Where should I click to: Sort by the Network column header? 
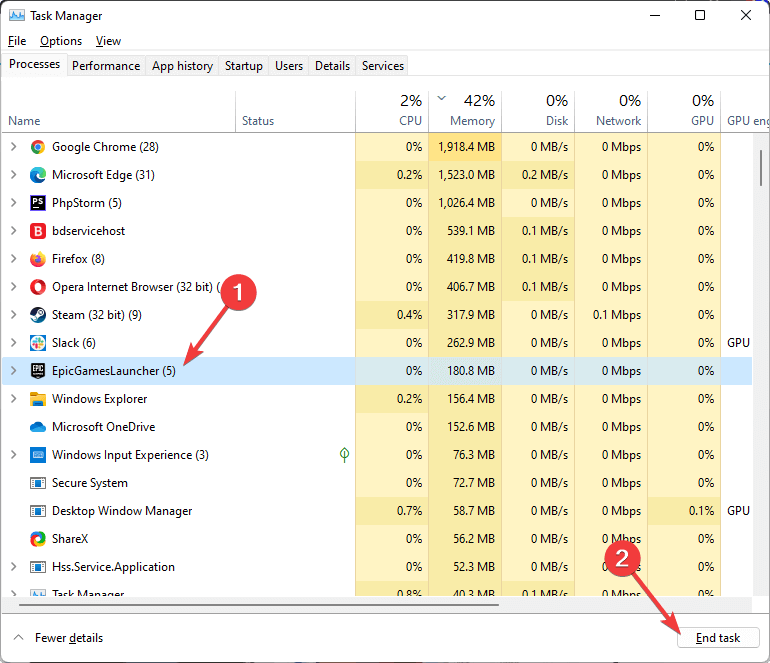click(x=611, y=112)
